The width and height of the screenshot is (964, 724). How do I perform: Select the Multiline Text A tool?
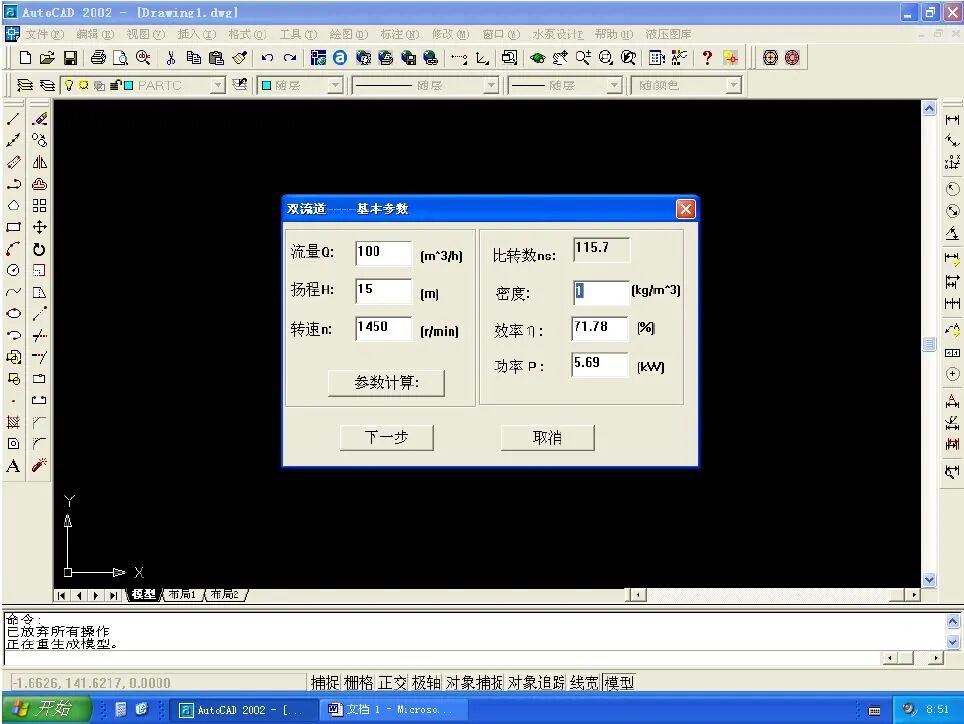pyautogui.click(x=13, y=465)
